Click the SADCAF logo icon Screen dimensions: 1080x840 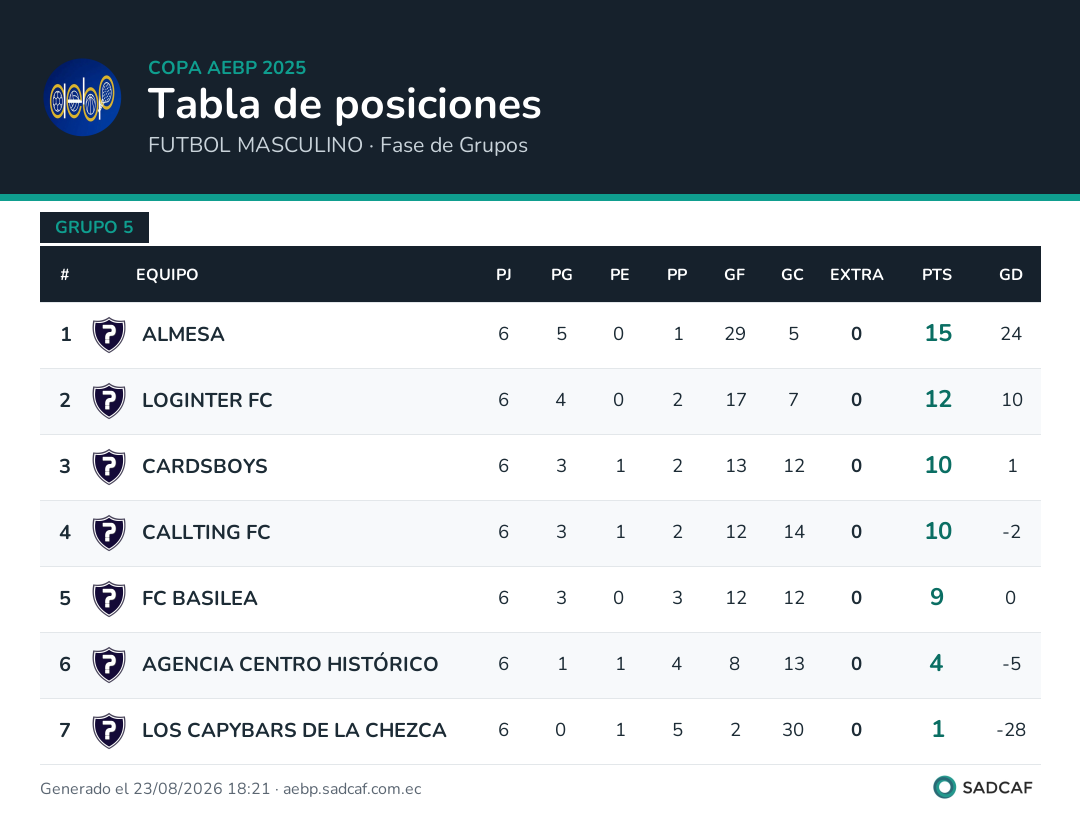pyautogui.click(x=944, y=787)
